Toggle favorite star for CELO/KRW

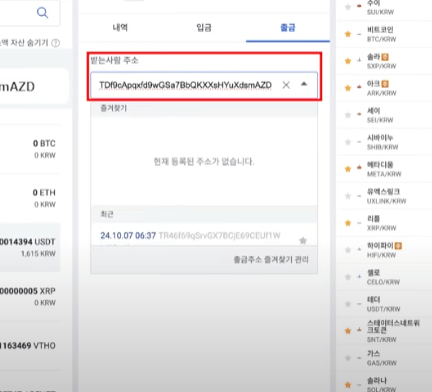348,277
